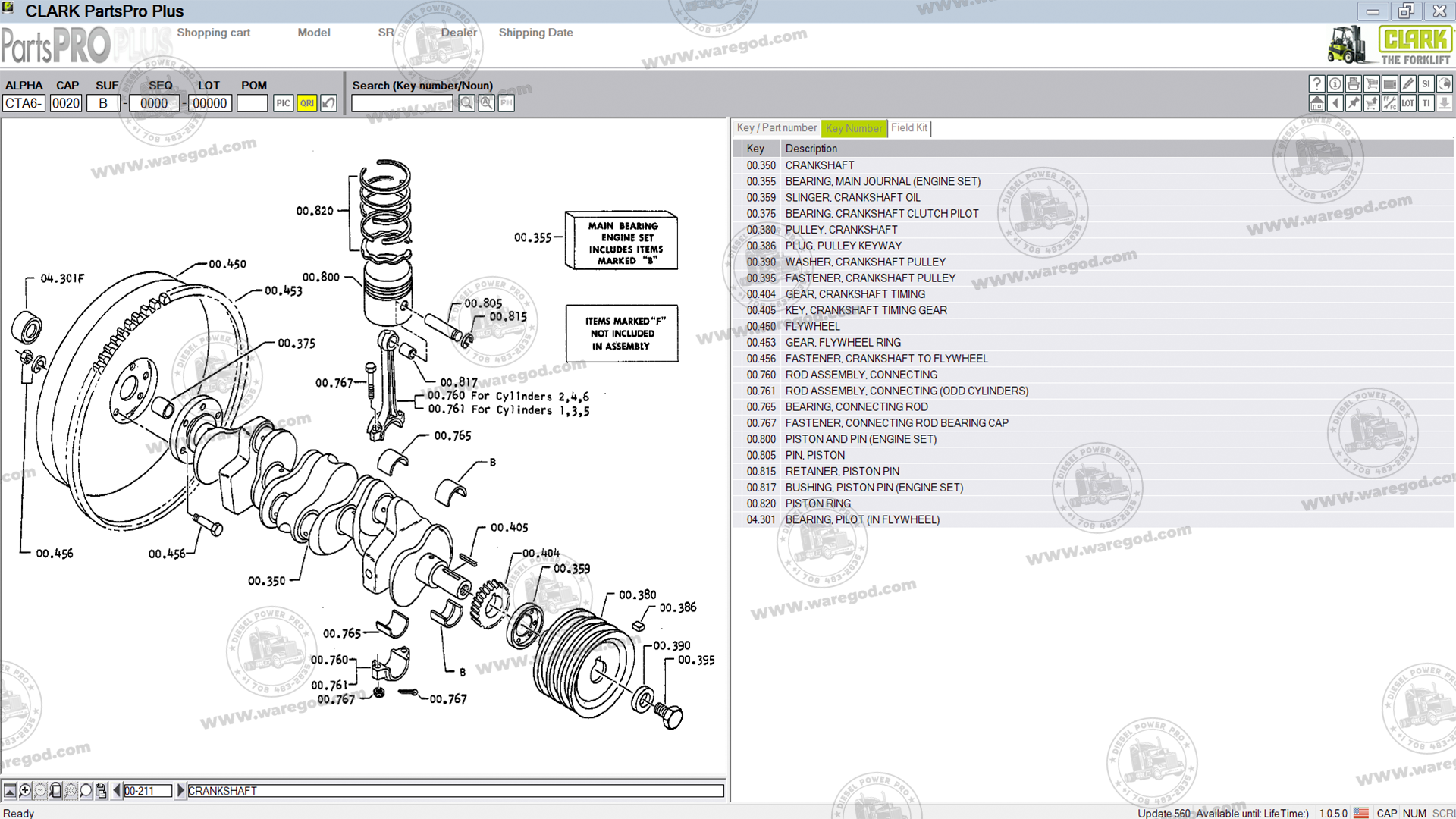Image resolution: width=1456 pixels, height=819 pixels.
Task: Open the FF/FC wrench tool icon
Action: pyautogui.click(x=1390, y=103)
